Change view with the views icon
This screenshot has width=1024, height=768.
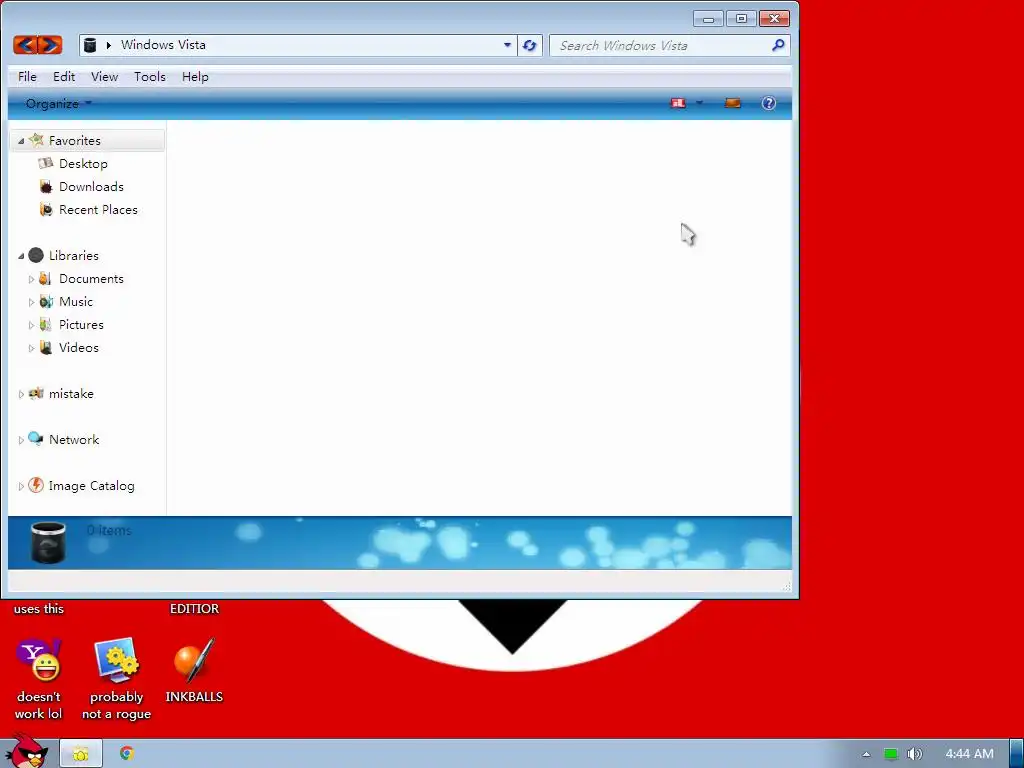pos(679,103)
